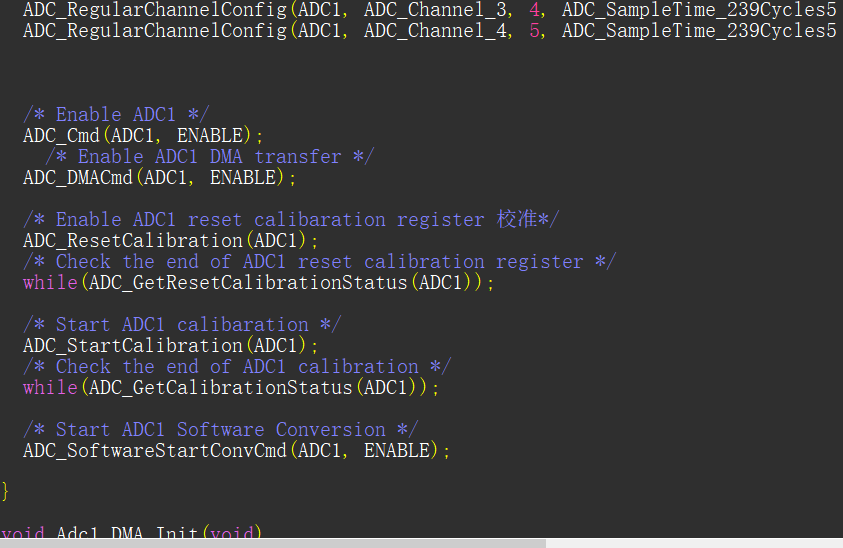Click the ADC_SoftwareStartConvCmd(ADC1, ENABLE) line
The height and width of the screenshot is (548, 843).
pyautogui.click(x=236, y=450)
